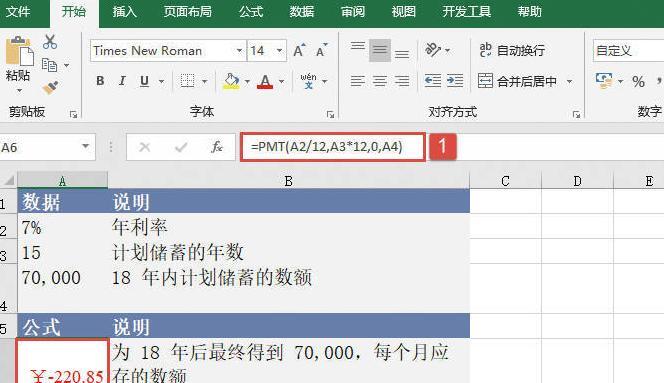Open accounting format dropdown arrow
Viewport: 664px width, 383px height.
pos(620,81)
